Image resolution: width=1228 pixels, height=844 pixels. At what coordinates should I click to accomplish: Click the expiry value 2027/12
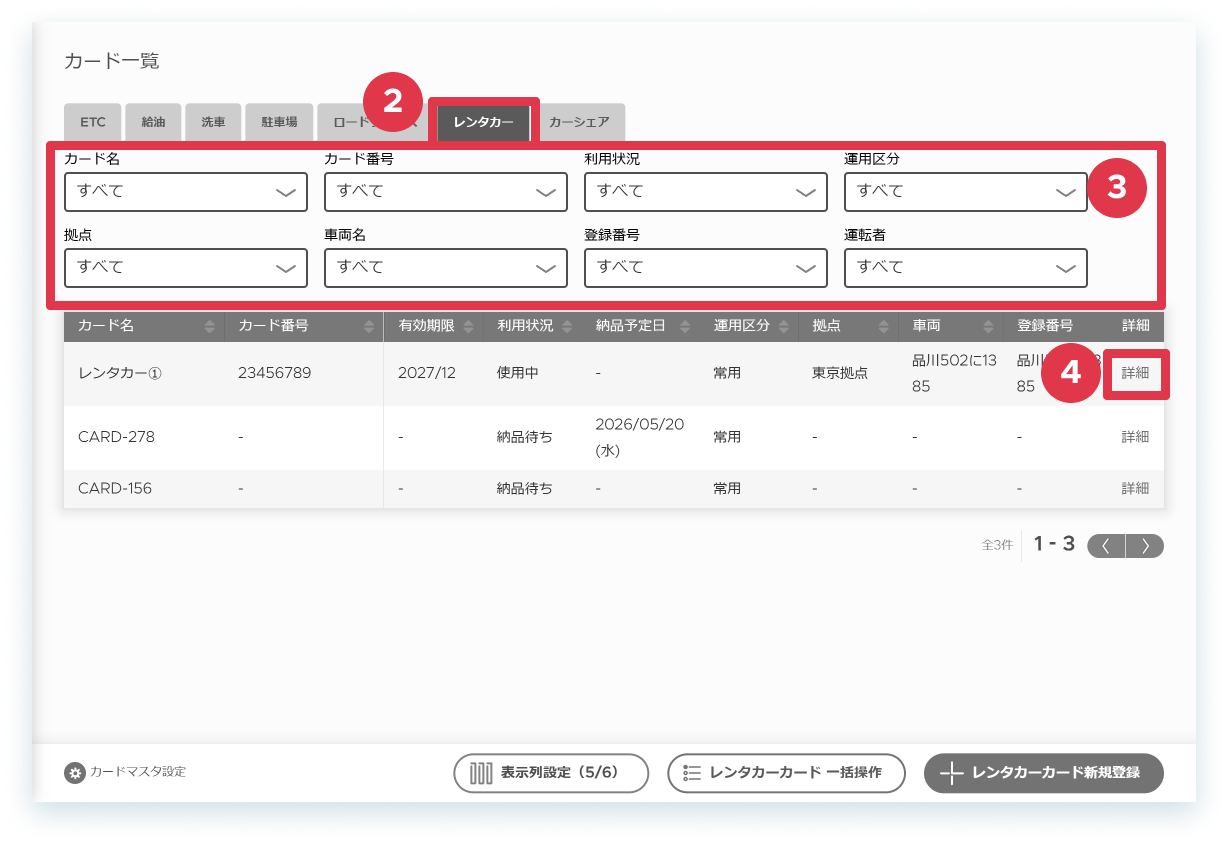coord(427,373)
